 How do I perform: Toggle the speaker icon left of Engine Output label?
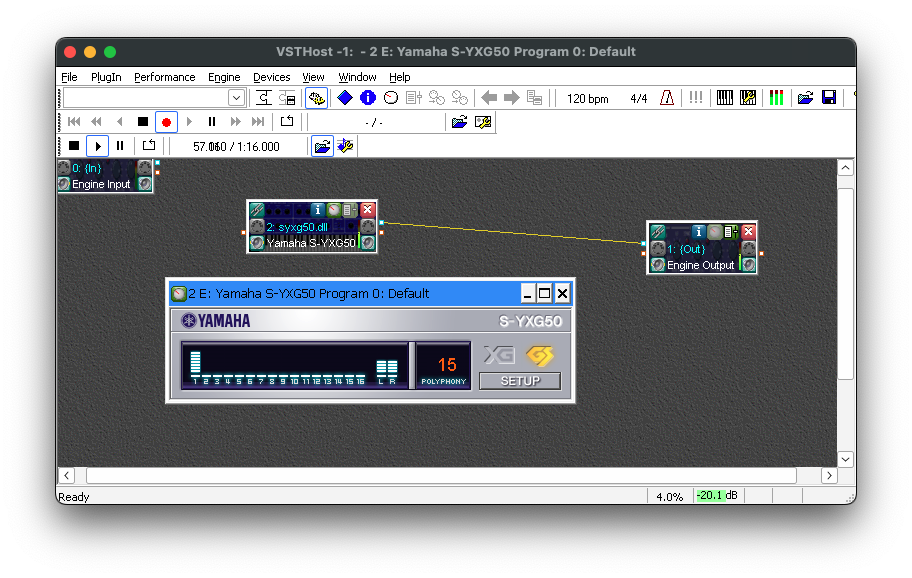click(658, 265)
